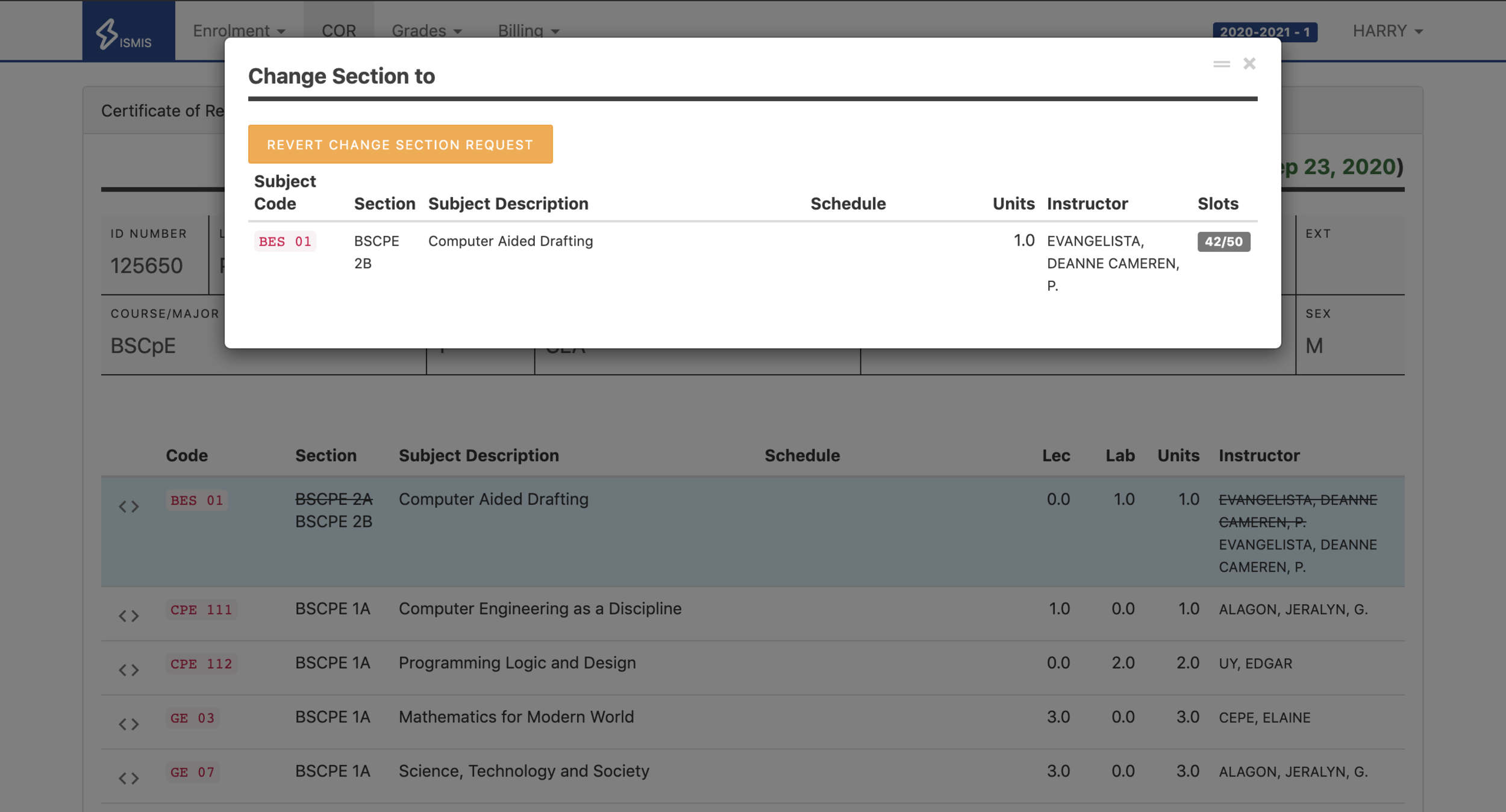Click change-section arrows icon for CPE 111
The width and height of the screenshot is (1506, 812).
(129, 616)
